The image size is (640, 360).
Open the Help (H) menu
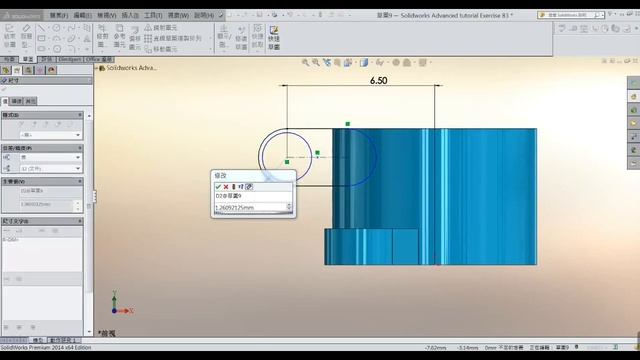point(204,16)
